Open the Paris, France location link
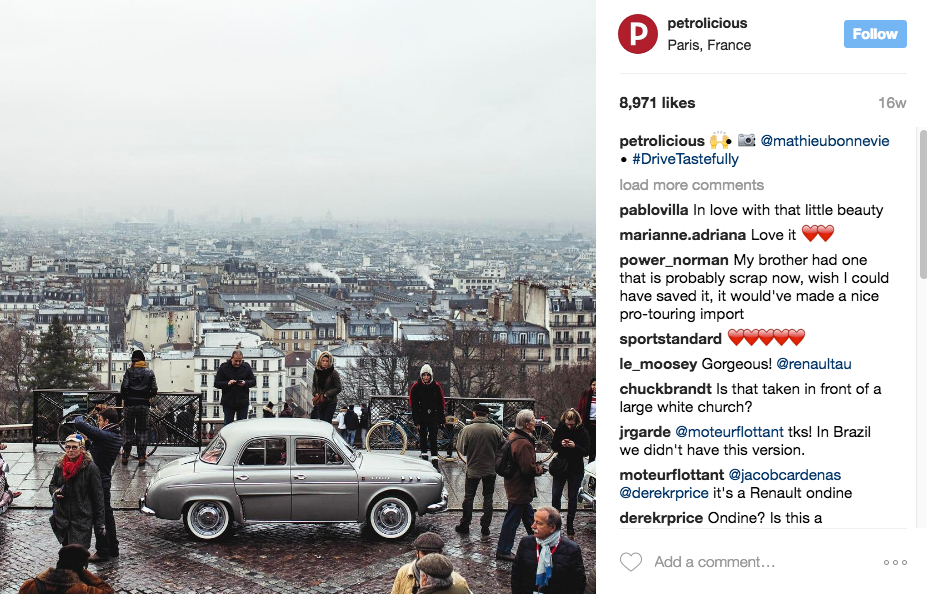 tap(709, 46)
